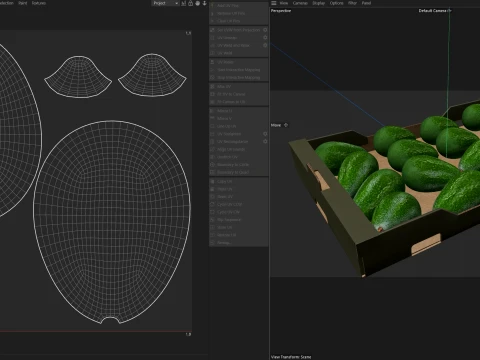Click the Unstitch UV command
The height and width of the screenshot is (360, 480).
239,157
